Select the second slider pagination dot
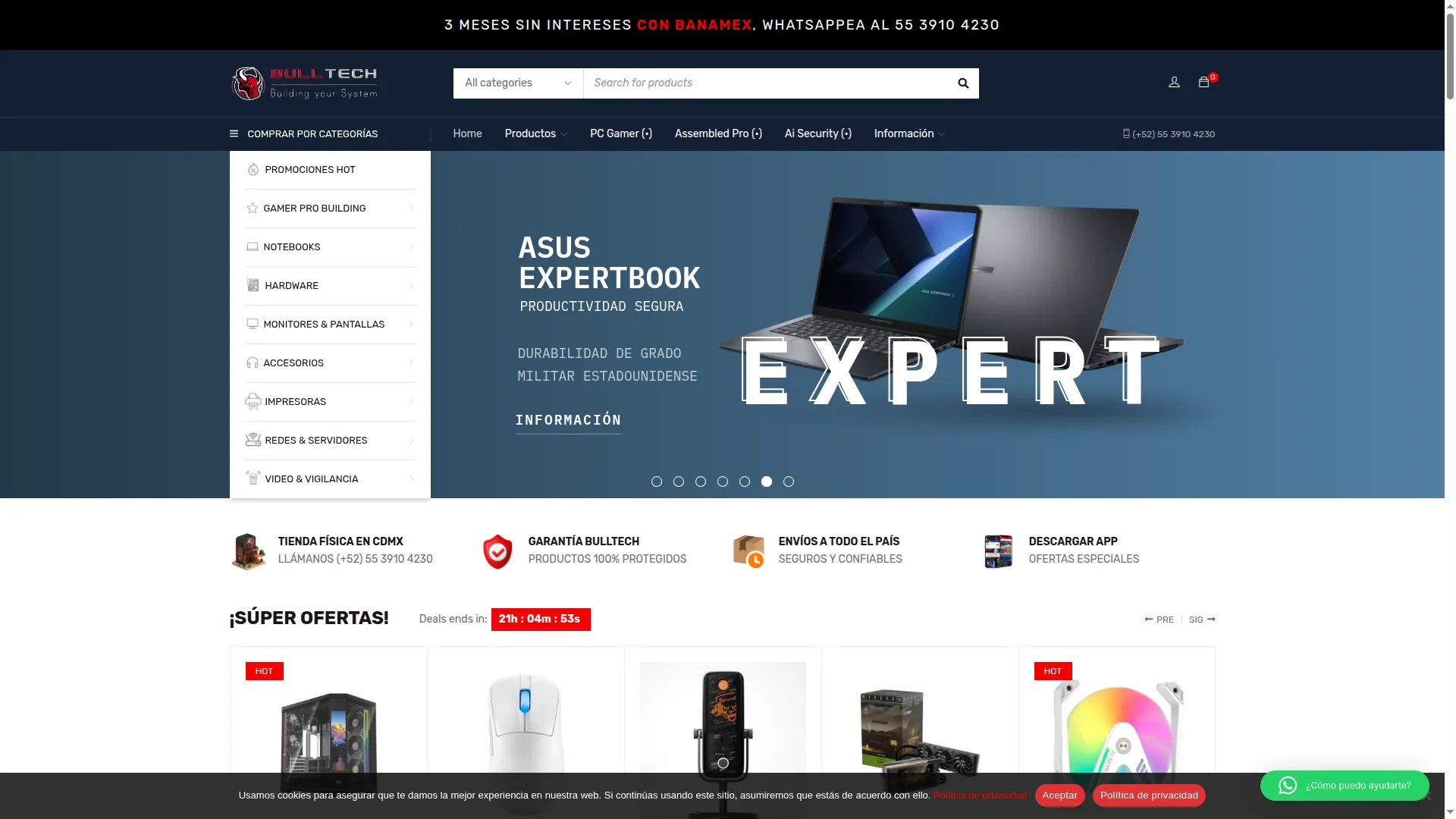Viewport: 1456px width, 819px height. click(x=679, y=482)
